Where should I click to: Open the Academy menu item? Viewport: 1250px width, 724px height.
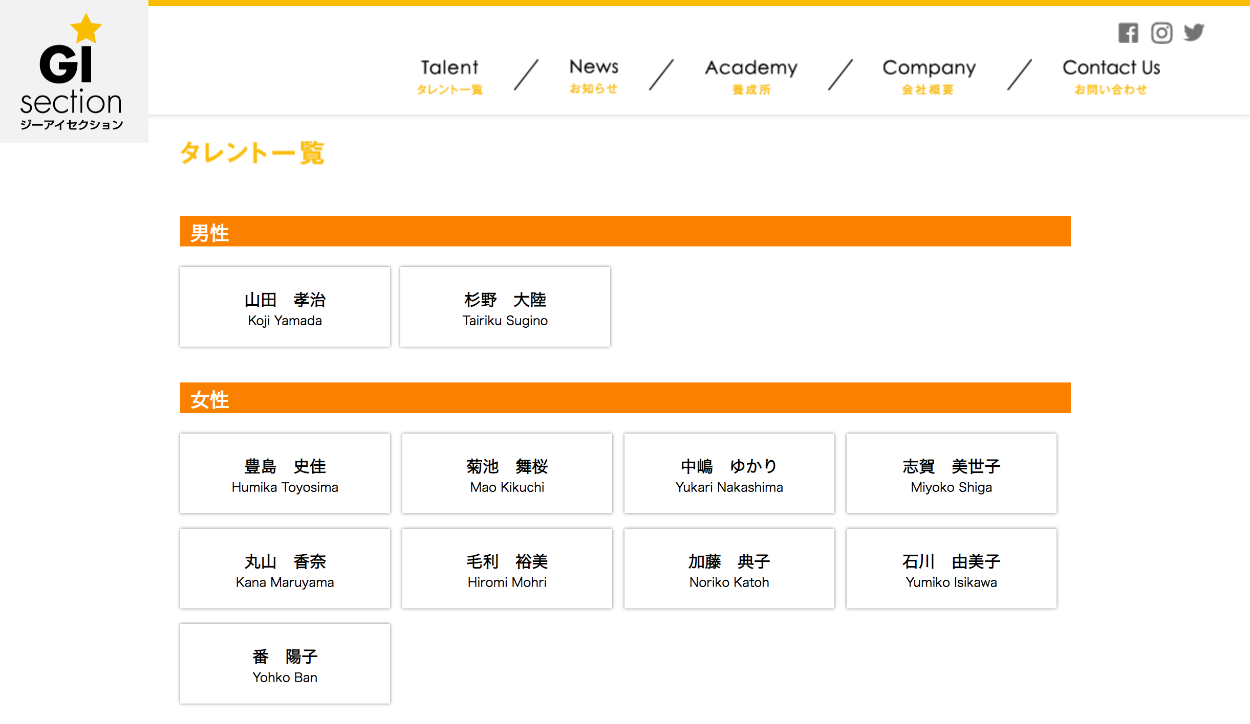751,76
